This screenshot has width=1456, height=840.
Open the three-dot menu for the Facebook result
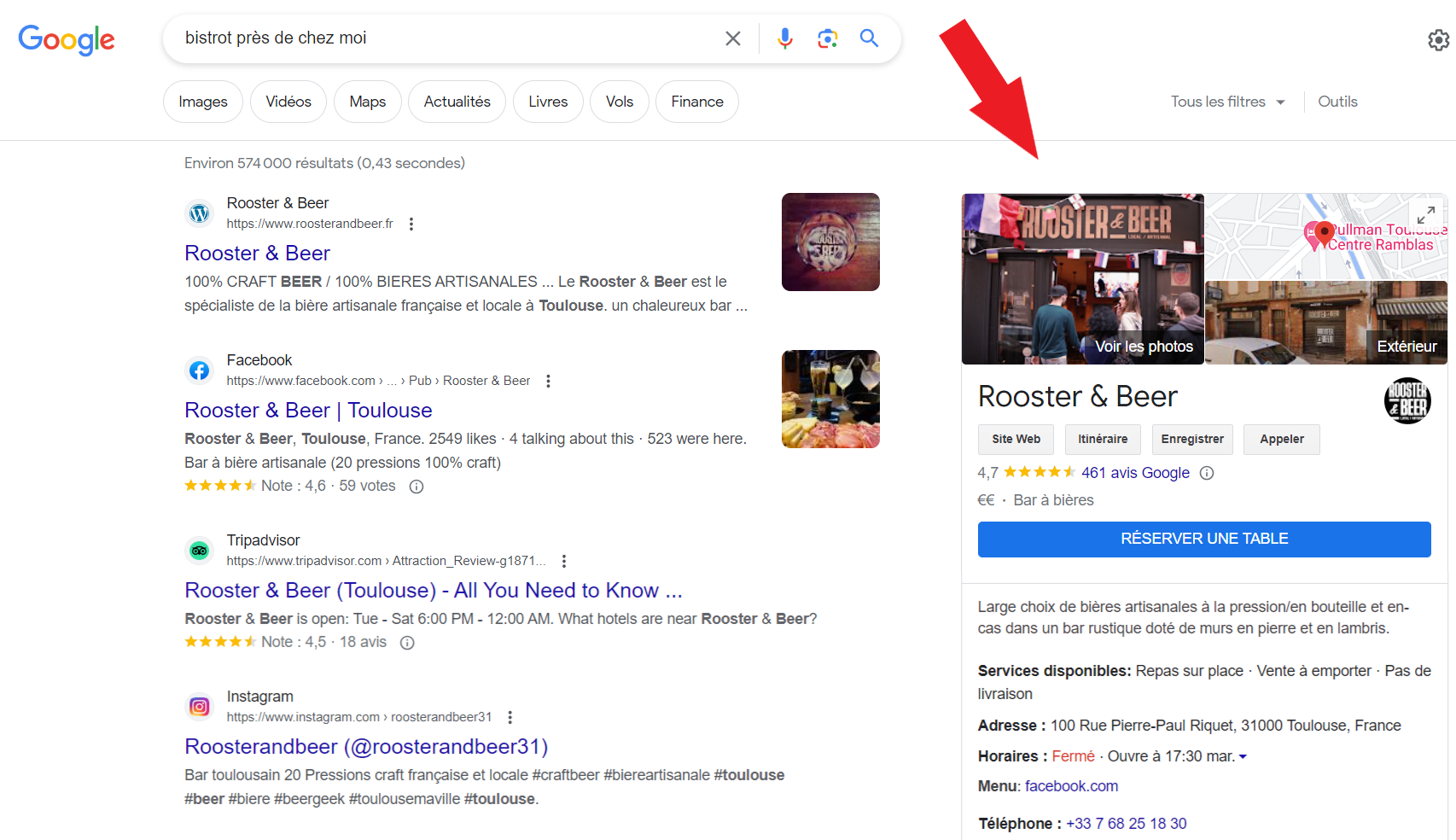click(547, 381)
